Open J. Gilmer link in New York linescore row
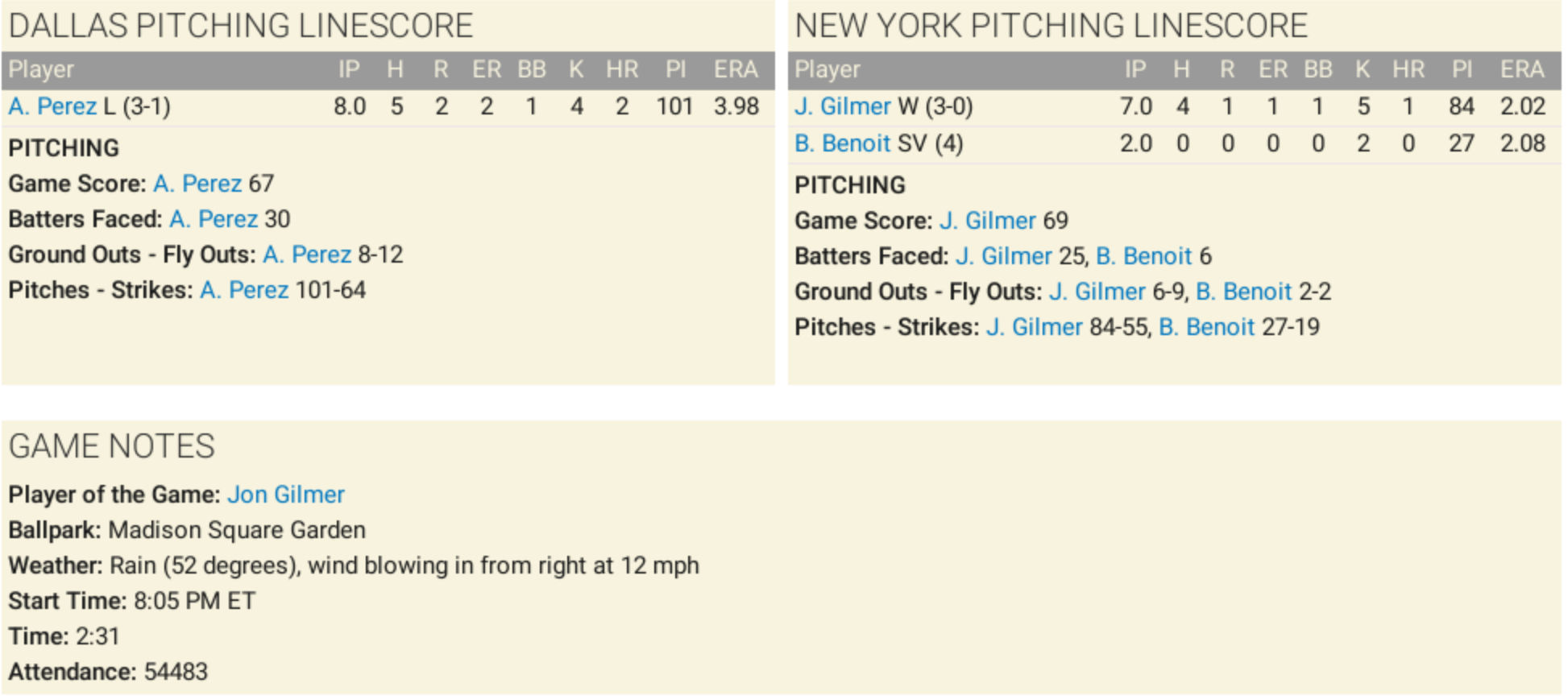The width and height of the screenshot is (1568, 696). click(842, 106)
